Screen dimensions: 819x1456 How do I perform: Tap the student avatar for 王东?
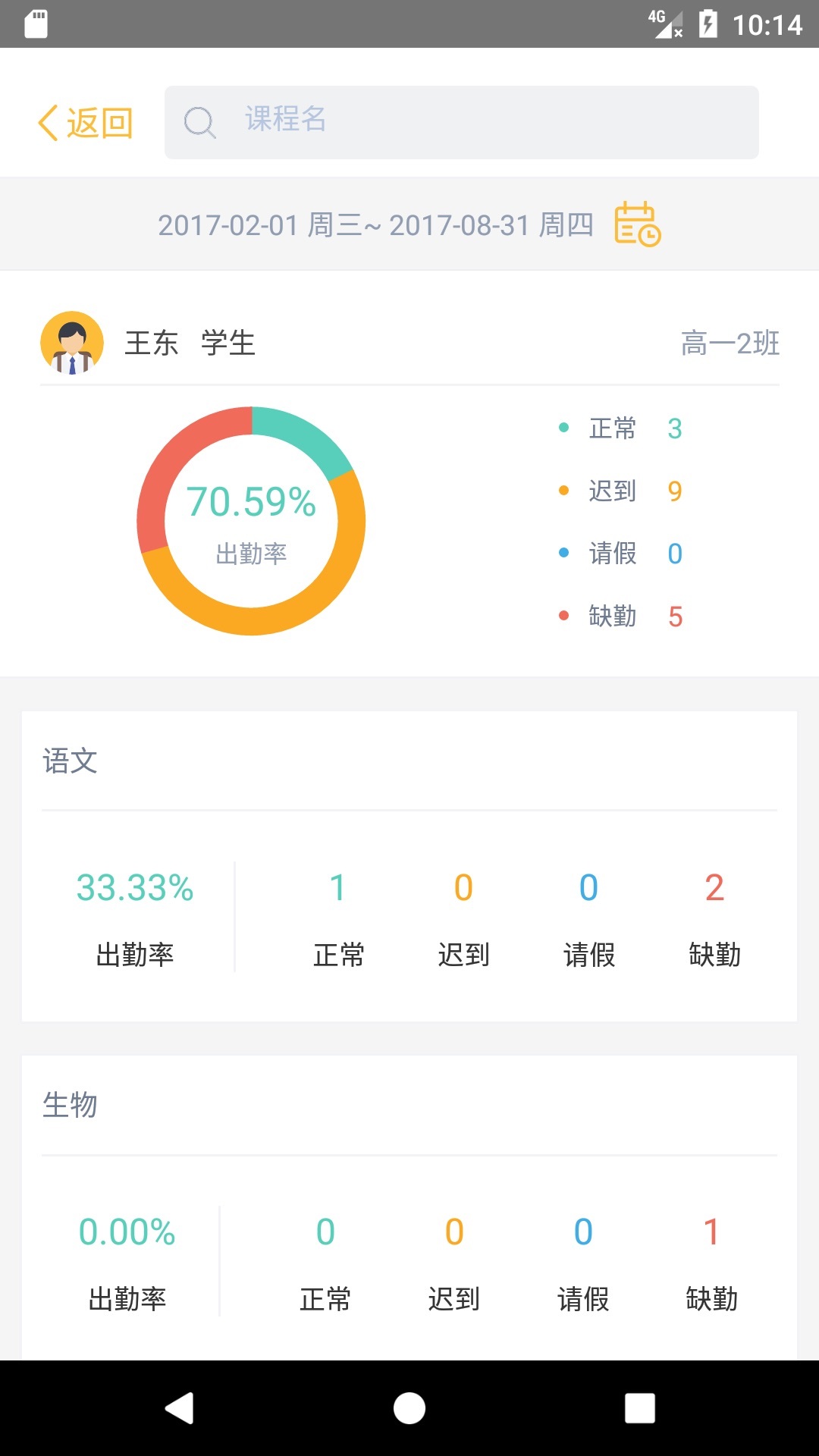[72, 343]
